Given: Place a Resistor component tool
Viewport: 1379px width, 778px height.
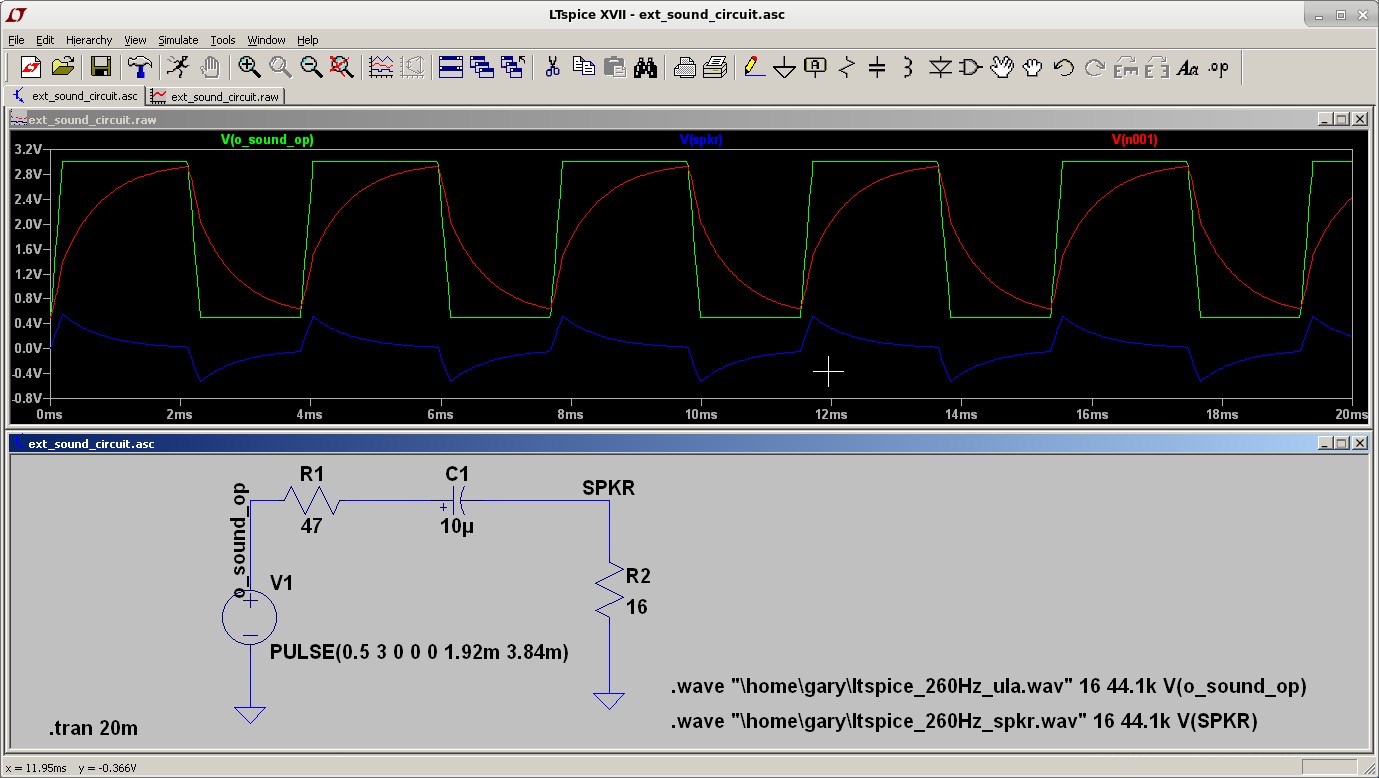Looking at the screenshot, I should coord(847,67).
